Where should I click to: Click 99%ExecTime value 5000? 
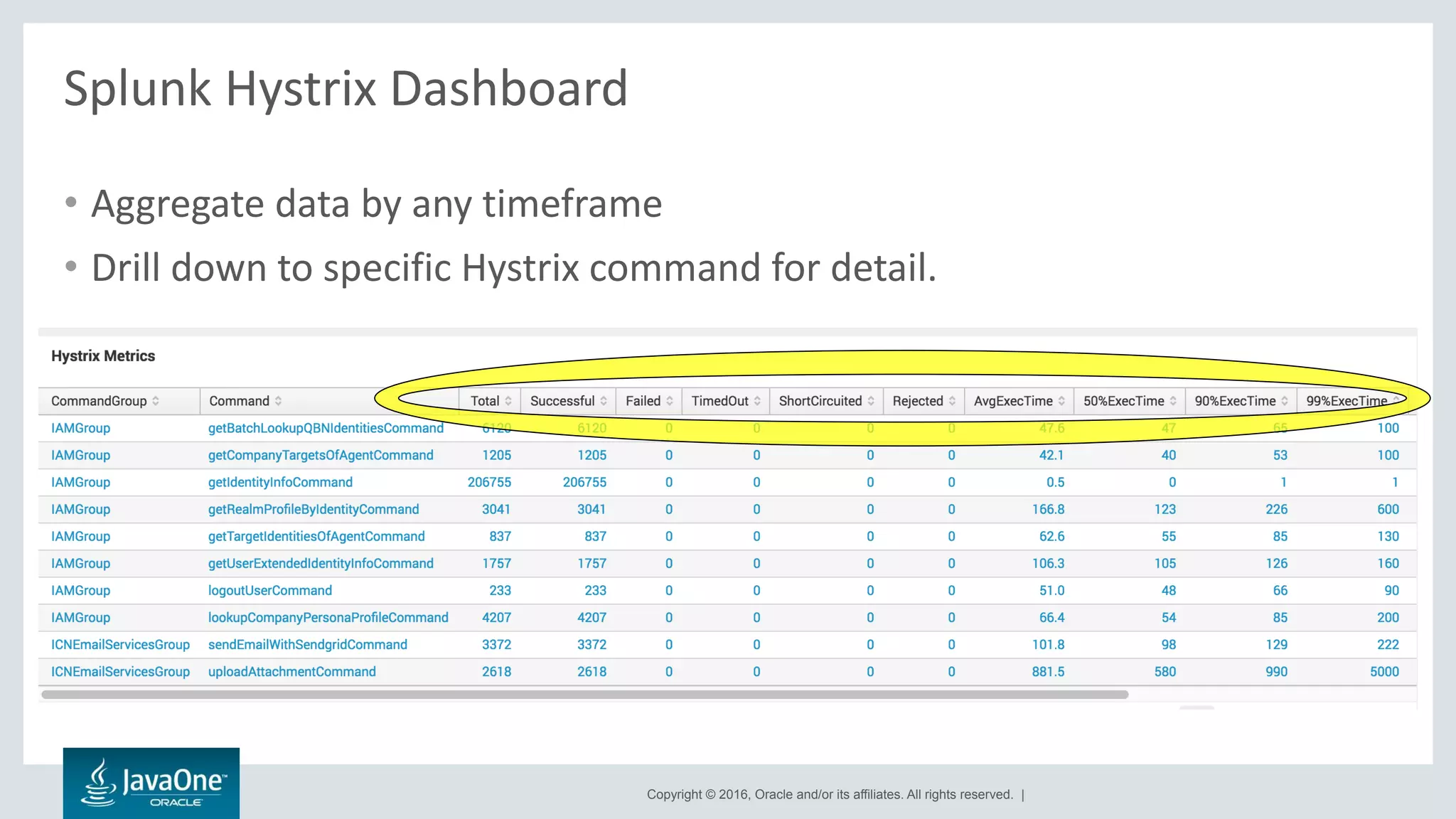click(1384, 671)
